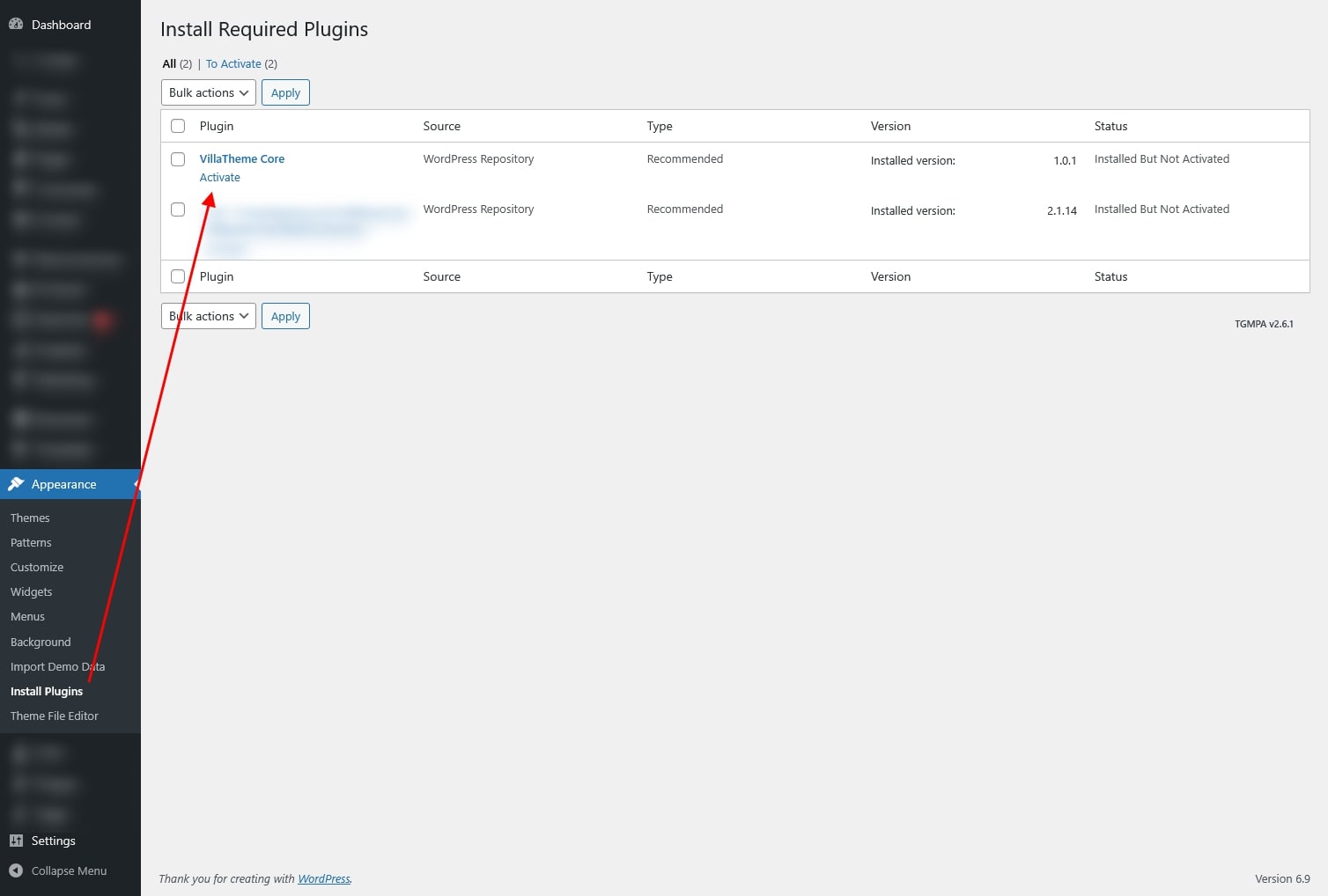Select Import Demo Data menu item
Screen dimensions: 1328x896
coord(57,666)
